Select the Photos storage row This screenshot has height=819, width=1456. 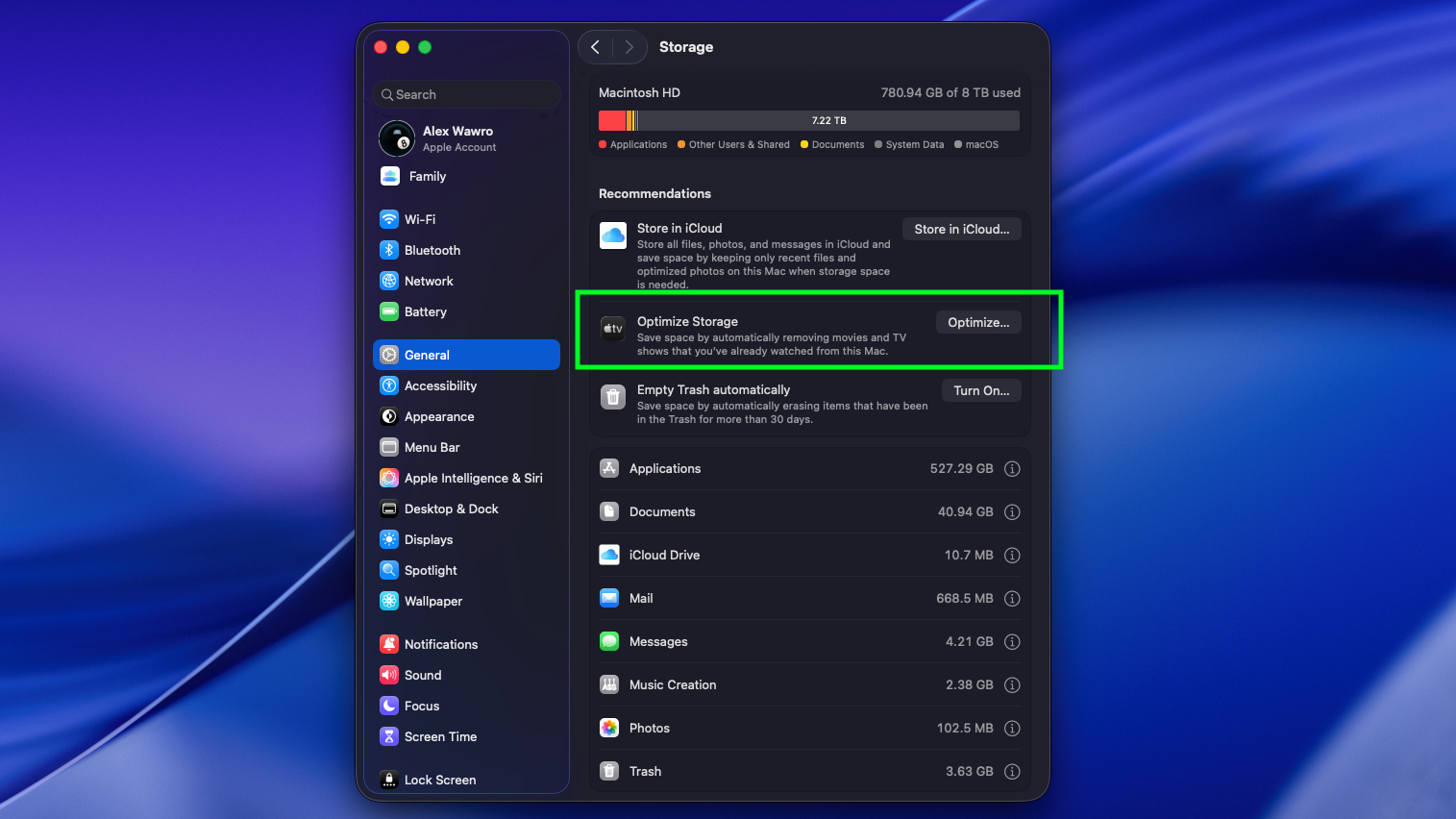(809, 729)
